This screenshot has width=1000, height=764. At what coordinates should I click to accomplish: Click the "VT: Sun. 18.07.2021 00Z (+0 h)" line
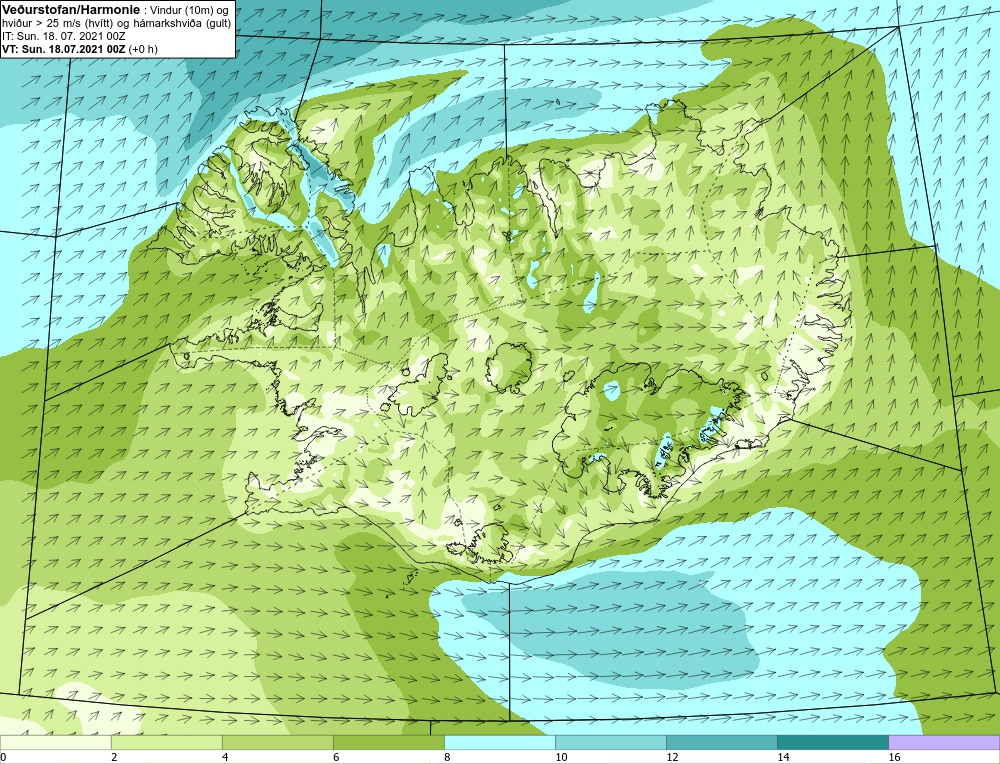point(80,49)
